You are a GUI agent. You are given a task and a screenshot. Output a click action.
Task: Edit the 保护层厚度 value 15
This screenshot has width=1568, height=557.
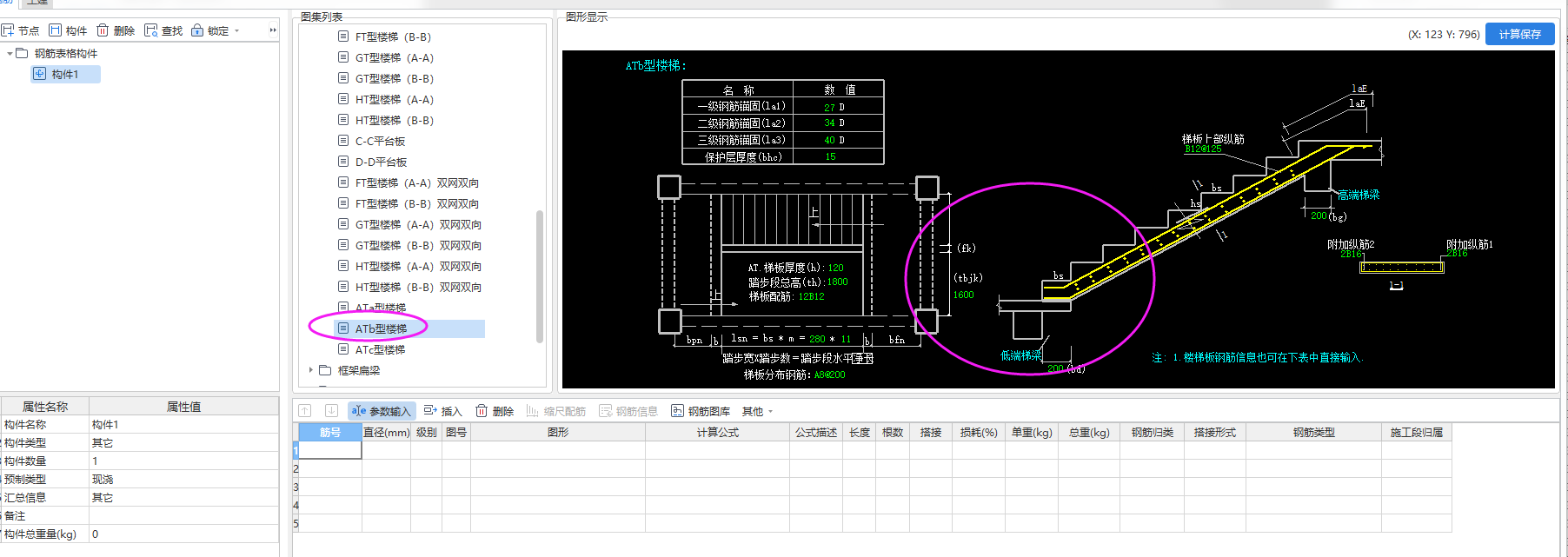tap(830, 156)
